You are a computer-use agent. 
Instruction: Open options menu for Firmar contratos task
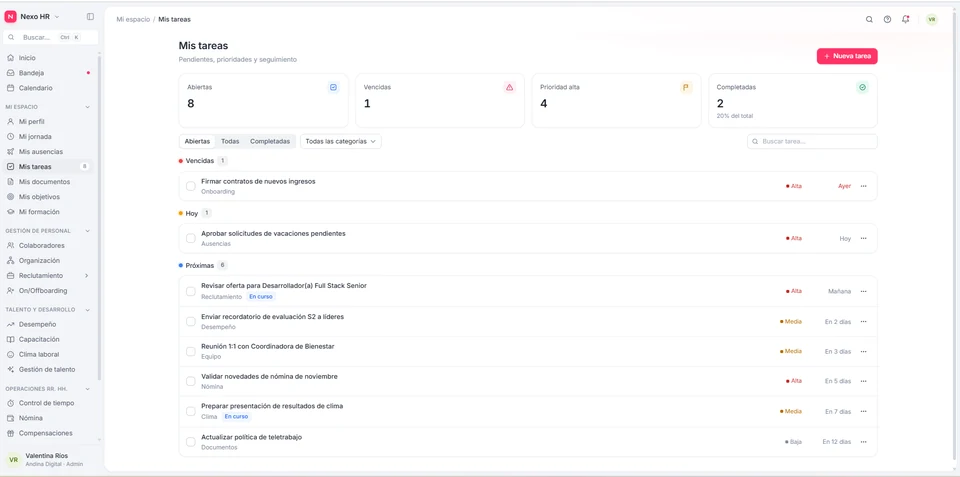click(863, 186)
